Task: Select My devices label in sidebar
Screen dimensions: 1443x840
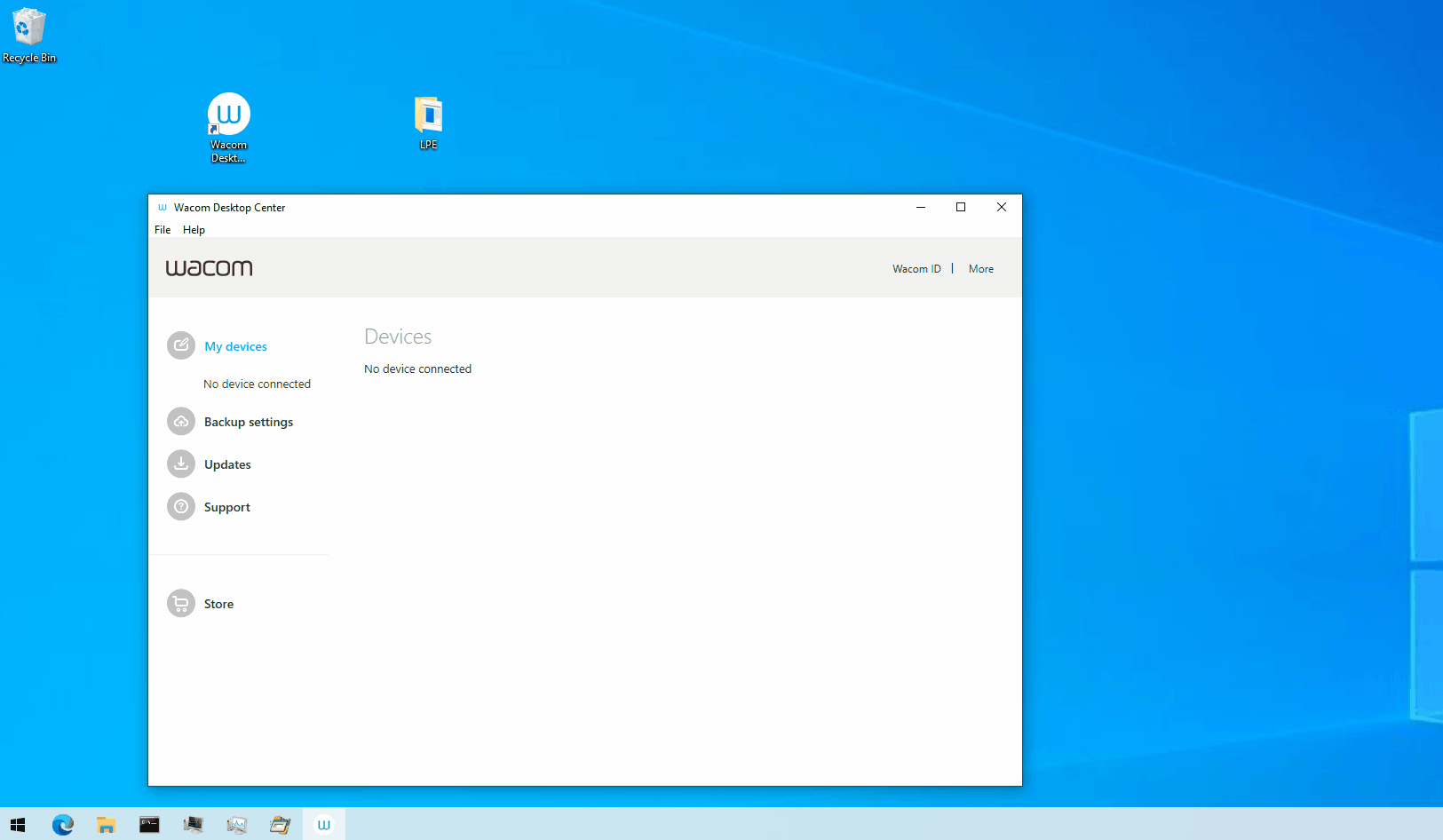Action: (235, 346)
